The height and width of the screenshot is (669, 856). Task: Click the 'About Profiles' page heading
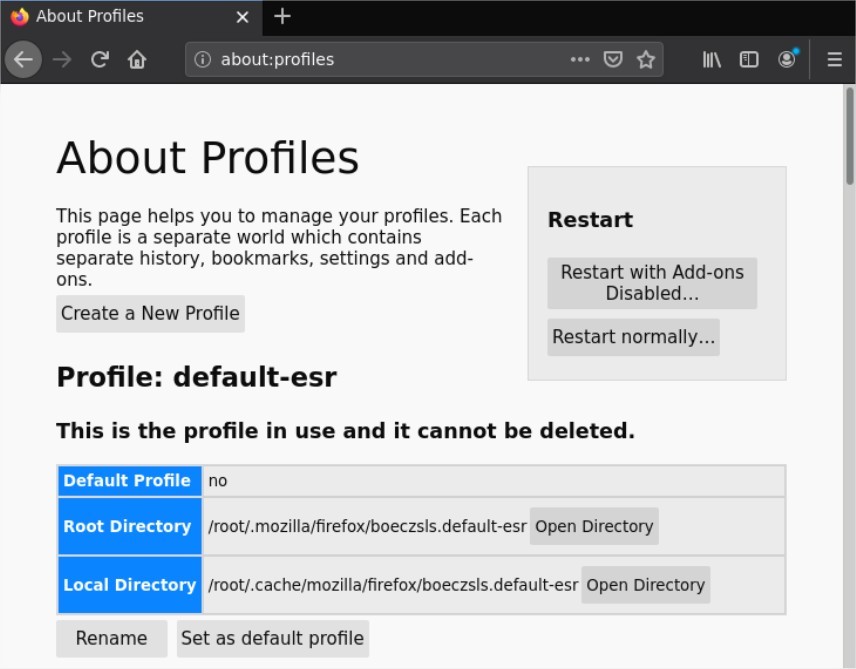[x=207, y=158]
